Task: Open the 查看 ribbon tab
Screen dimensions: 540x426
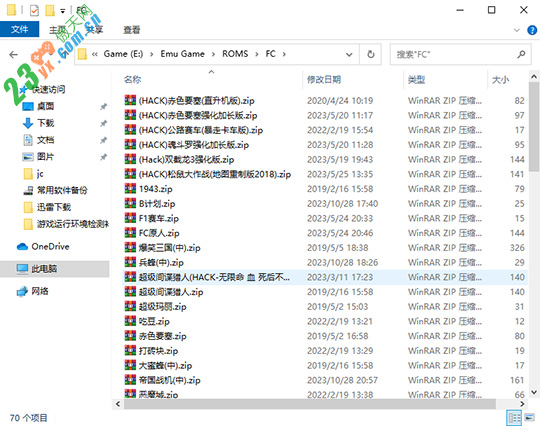Action: pos(132,30)
